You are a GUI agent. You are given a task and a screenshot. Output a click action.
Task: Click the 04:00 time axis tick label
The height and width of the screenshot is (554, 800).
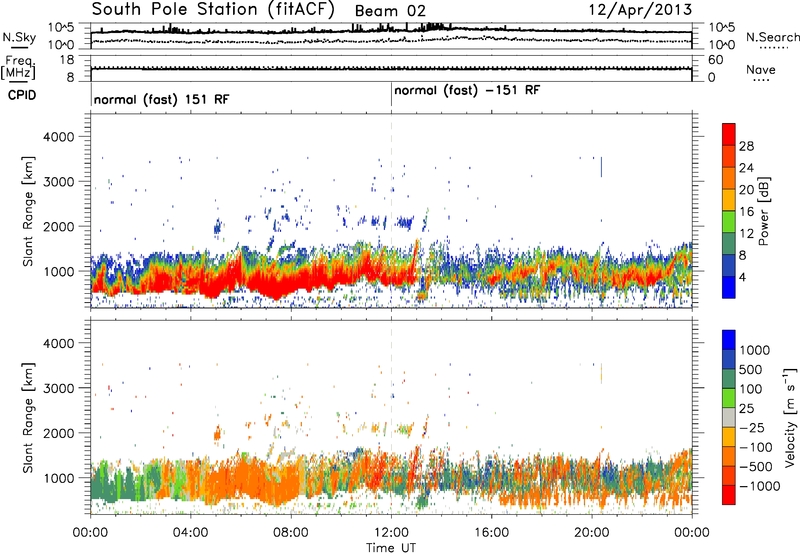coord(191,533)
